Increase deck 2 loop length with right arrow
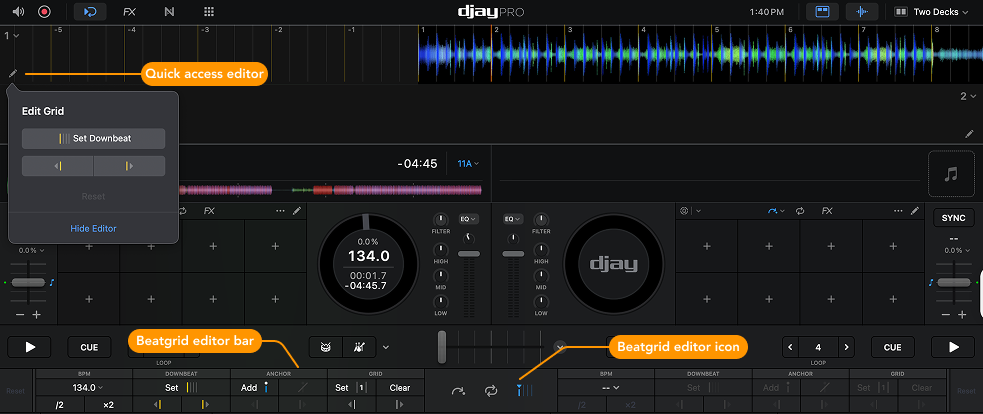Screen dimensions: 983x414 click(x=846, y=347)
